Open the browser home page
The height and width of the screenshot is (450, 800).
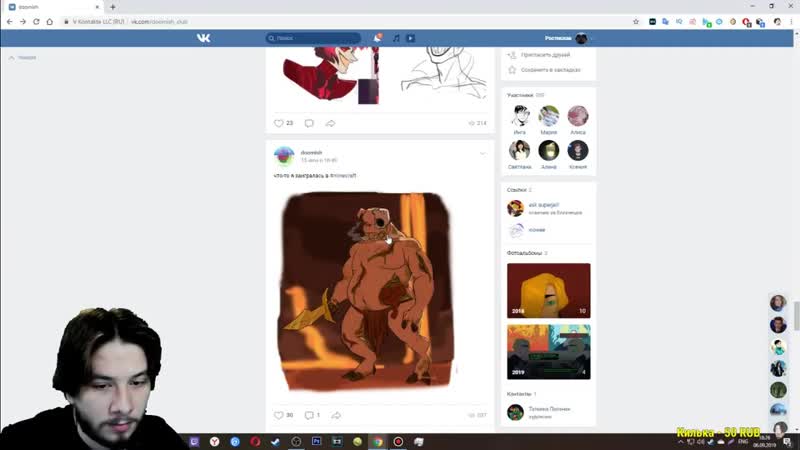49,21
